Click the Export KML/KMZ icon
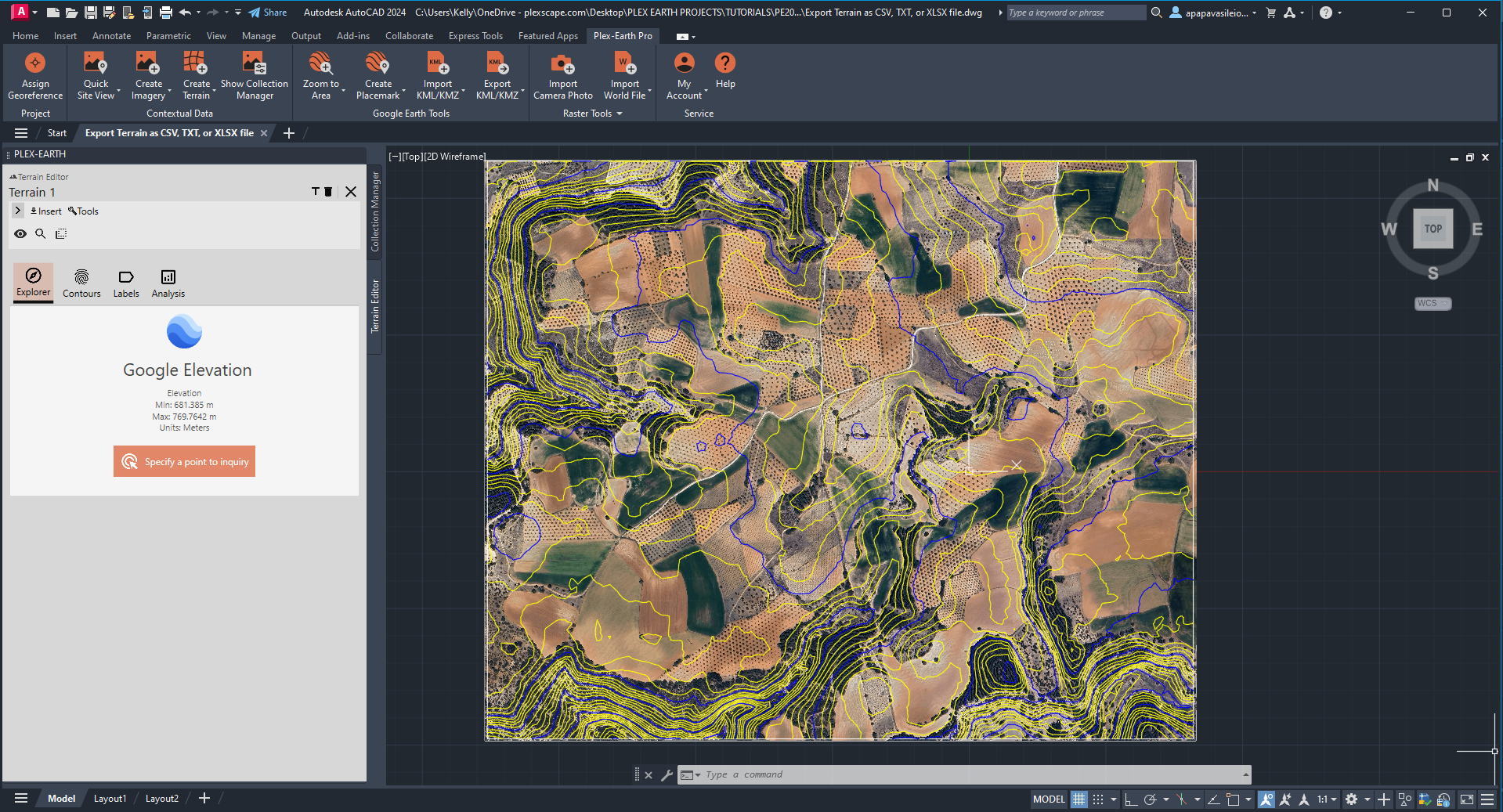 497,63
